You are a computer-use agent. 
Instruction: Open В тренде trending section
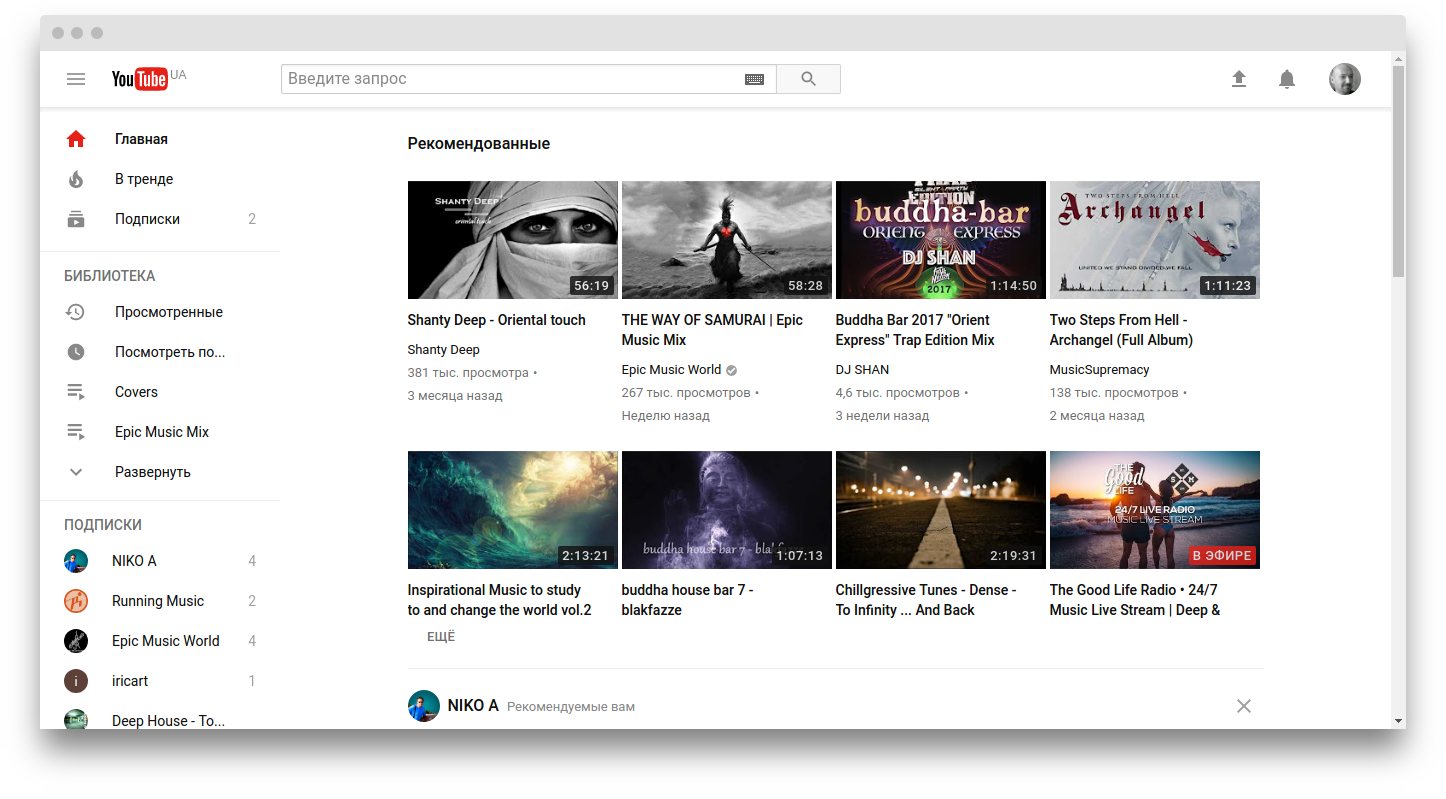pyautogui.click(x=145, y=178)
